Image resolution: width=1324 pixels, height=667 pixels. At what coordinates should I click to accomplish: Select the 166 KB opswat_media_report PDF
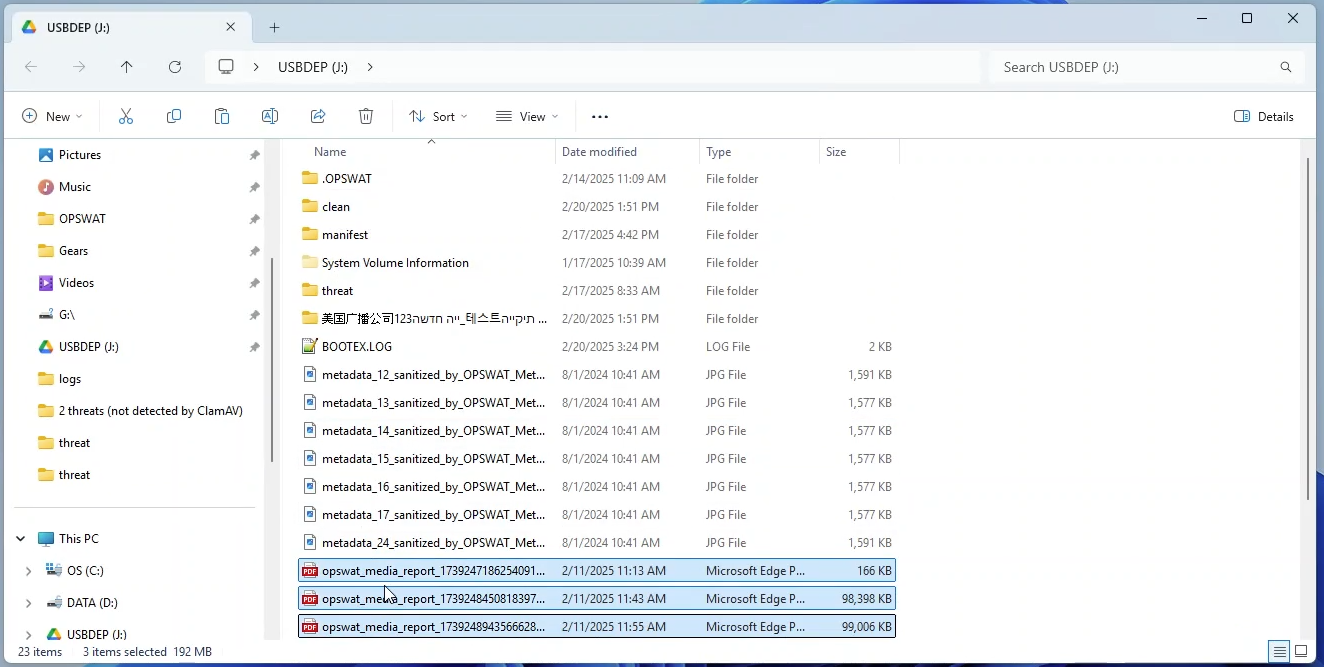597,571
